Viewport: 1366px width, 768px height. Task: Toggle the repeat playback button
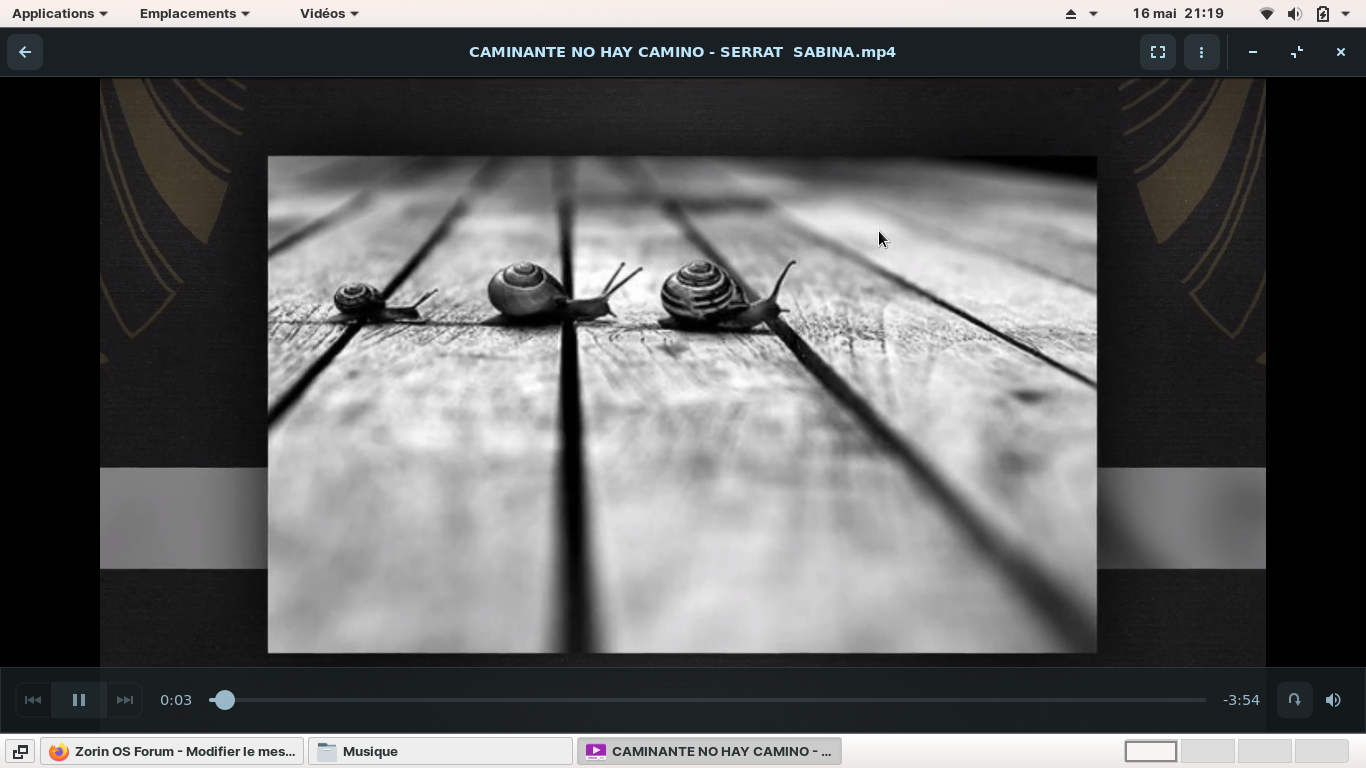(1294, 700)
